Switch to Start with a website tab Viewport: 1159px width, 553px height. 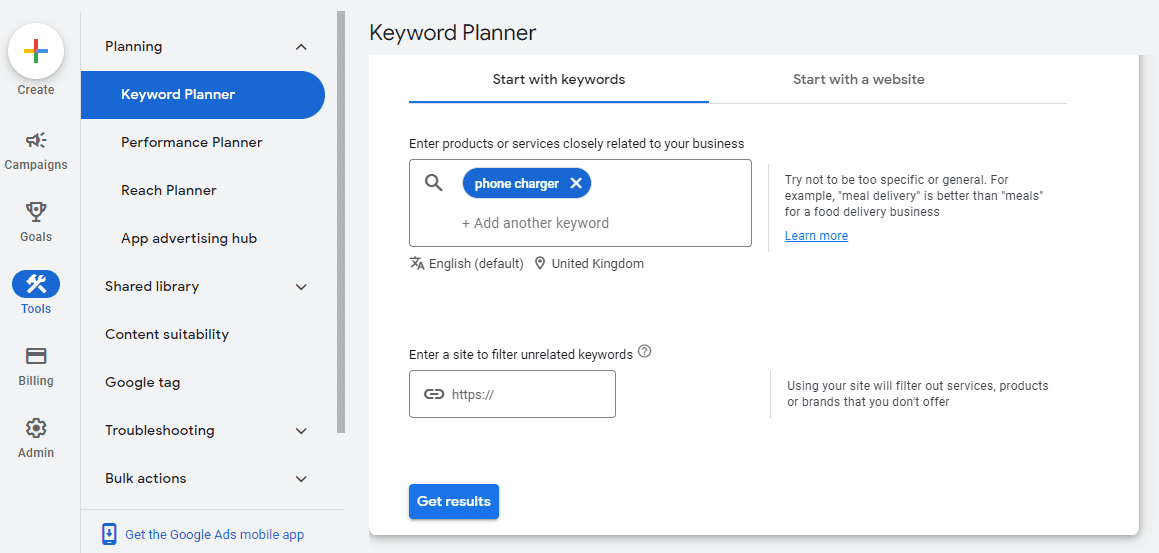click(x=858, y=79)
